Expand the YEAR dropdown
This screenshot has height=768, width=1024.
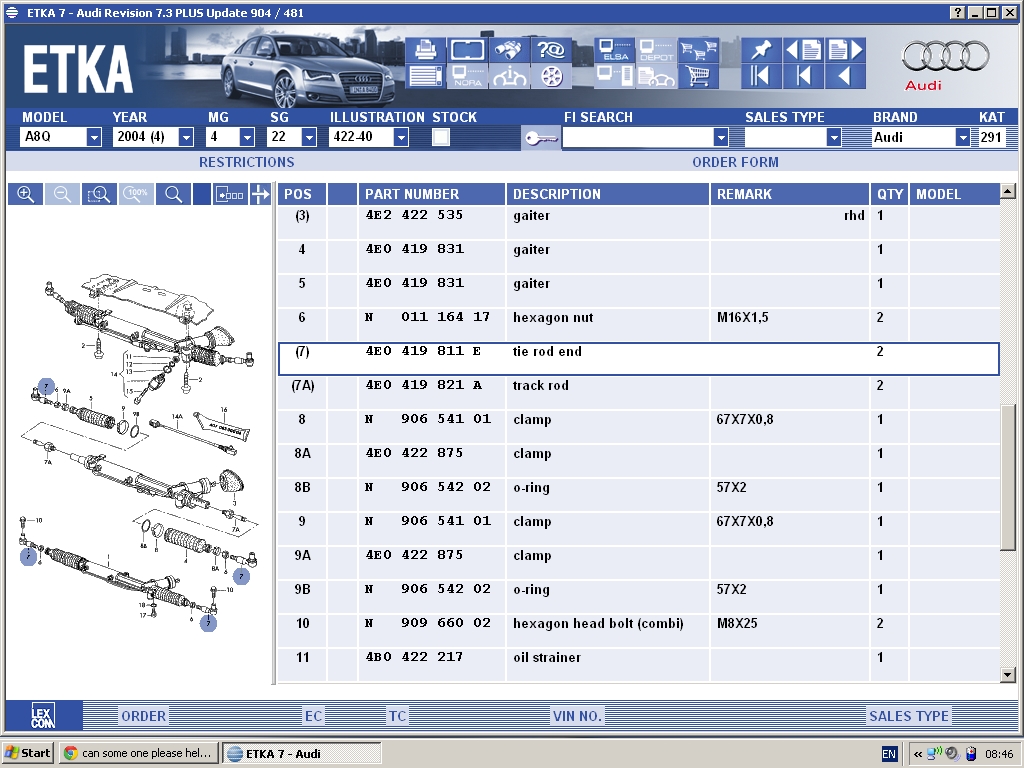click(186, 137)
